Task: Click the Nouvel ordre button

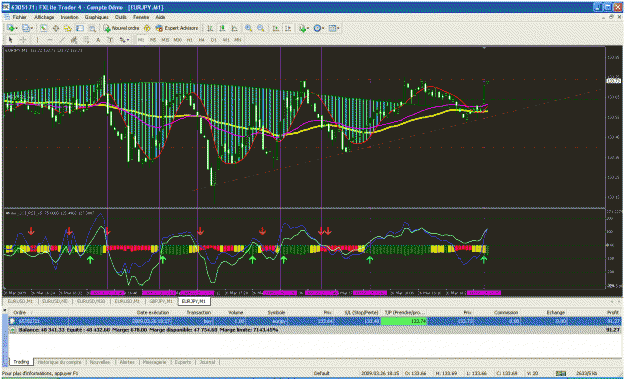Action: tap(122, 28)
